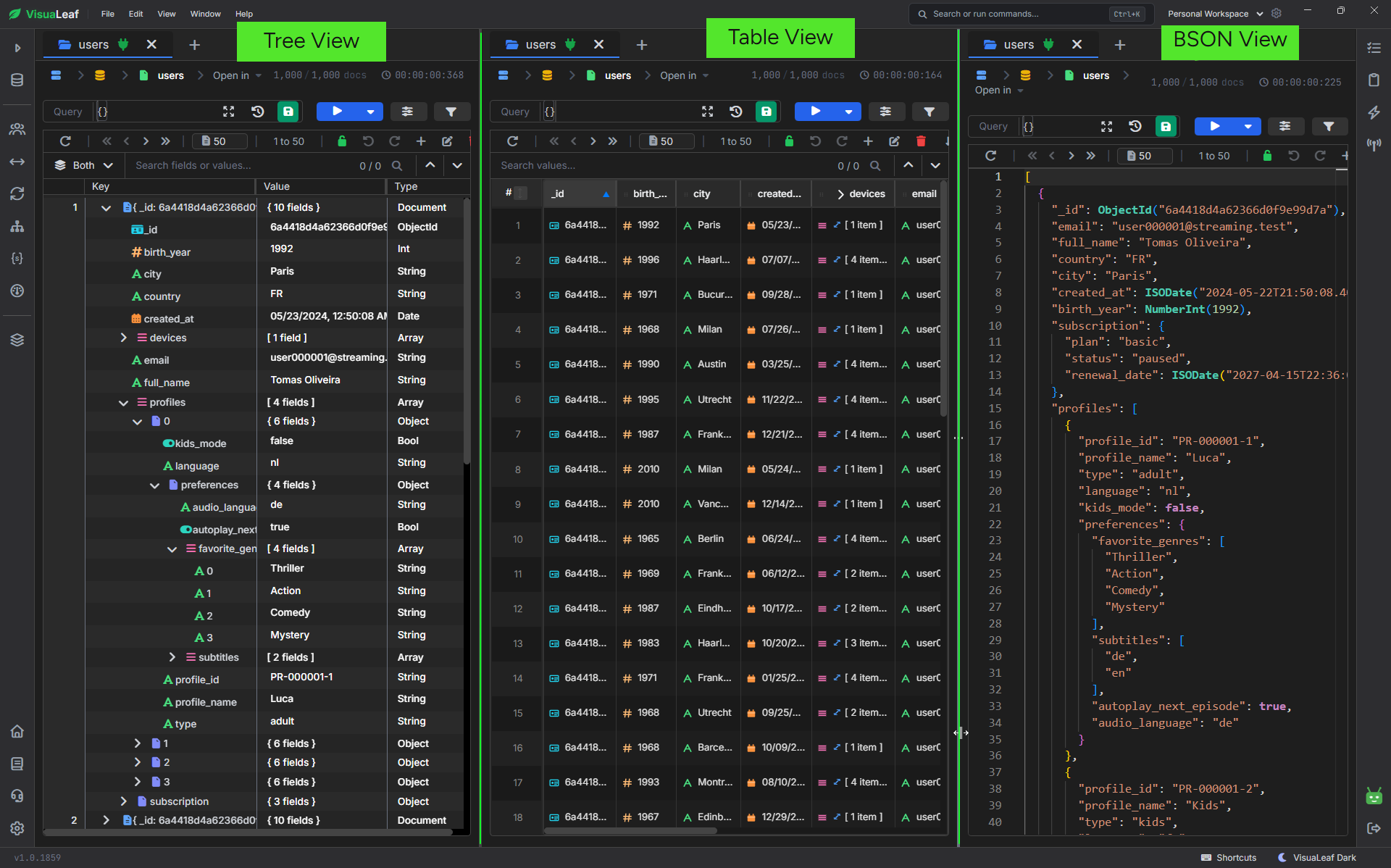This screenshot has width=1391, height=868.
Task: Toggle the green lock in BSON View toolbar
Action: (1267, 156)
